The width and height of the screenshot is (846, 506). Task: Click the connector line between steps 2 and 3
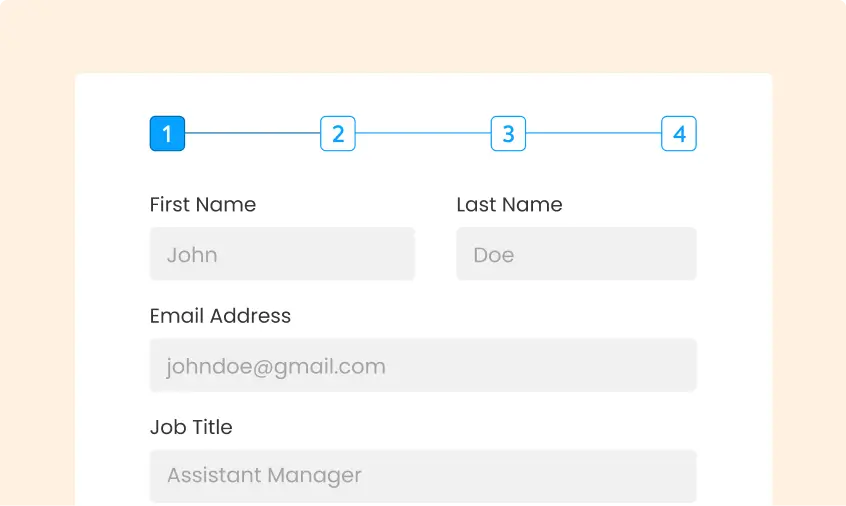pos(423,133)
